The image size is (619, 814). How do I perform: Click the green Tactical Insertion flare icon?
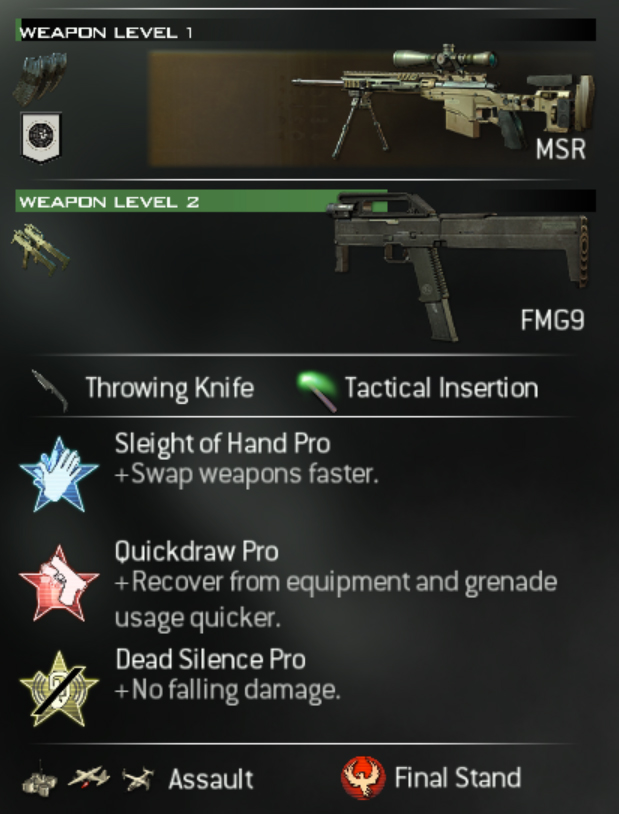(317, 390)
